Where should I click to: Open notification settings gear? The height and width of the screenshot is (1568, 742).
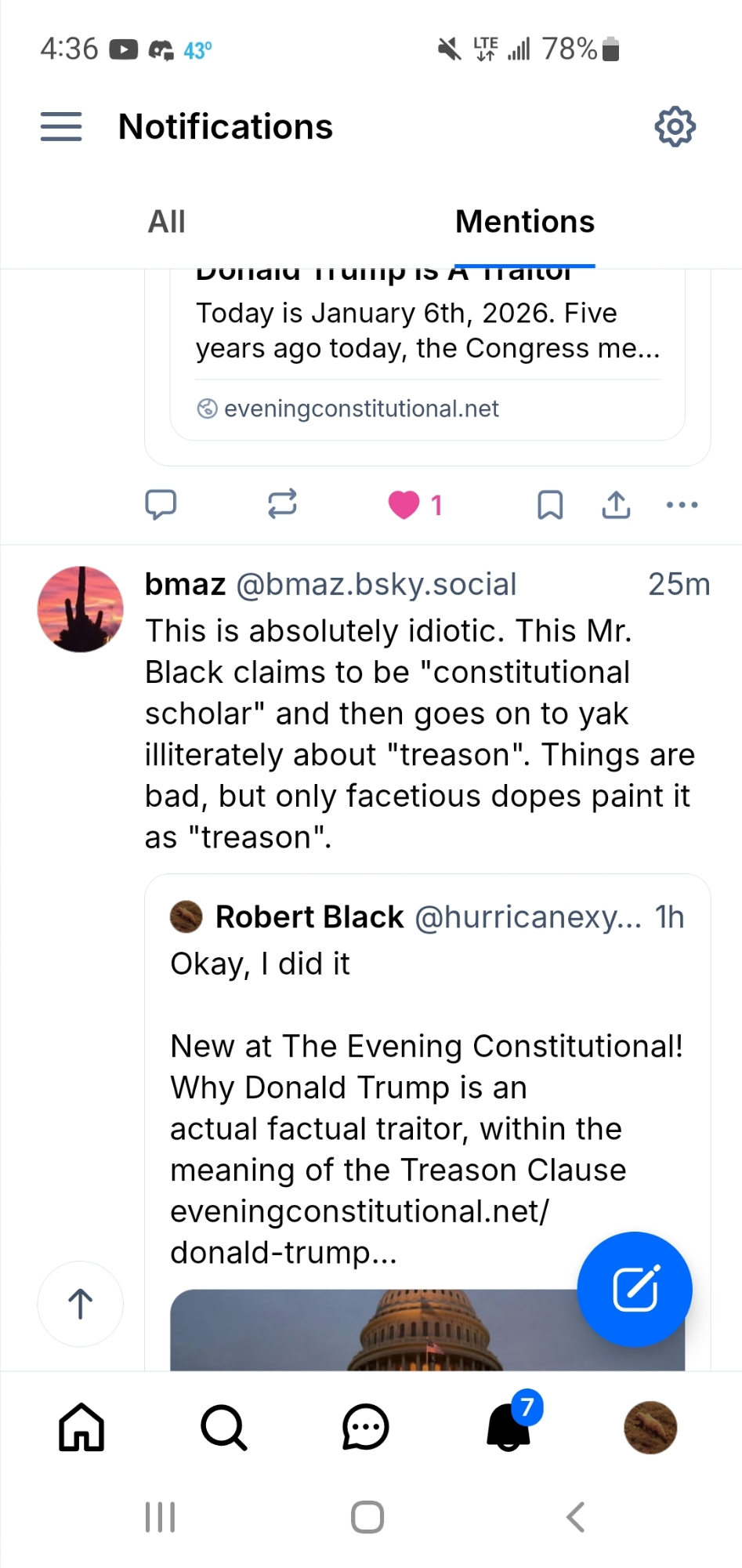click(x=675, y=126)
